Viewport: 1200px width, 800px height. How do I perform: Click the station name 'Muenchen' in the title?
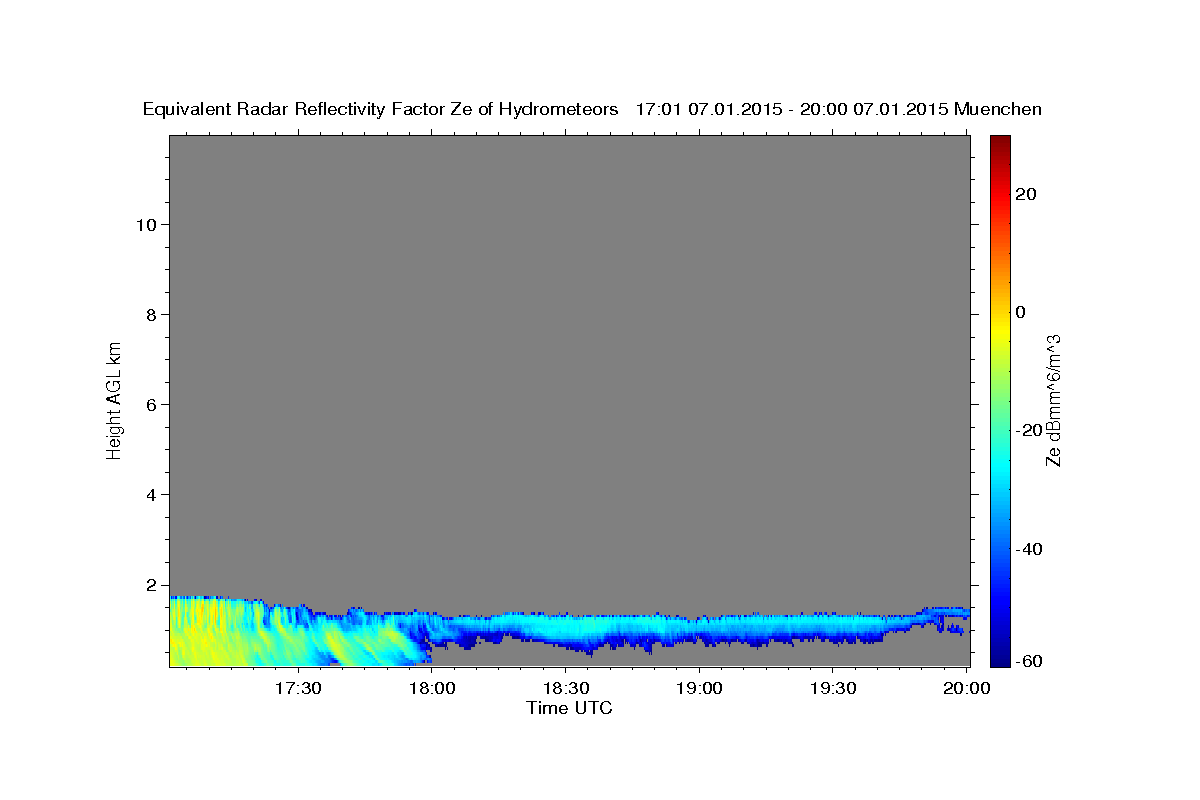pyautogui.click(x=999, y=109)
